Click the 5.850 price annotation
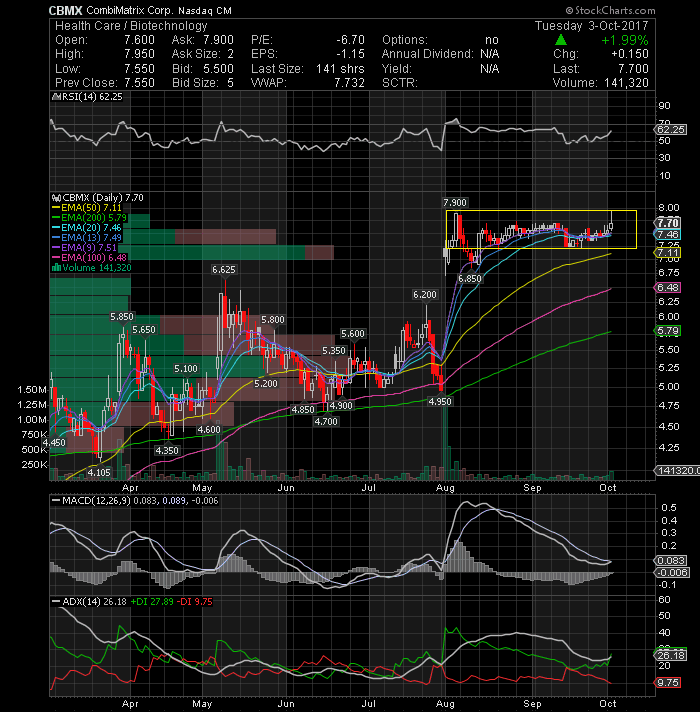This screenshot has width=700, height=712. pyautogui.click(x=122, y=316)
